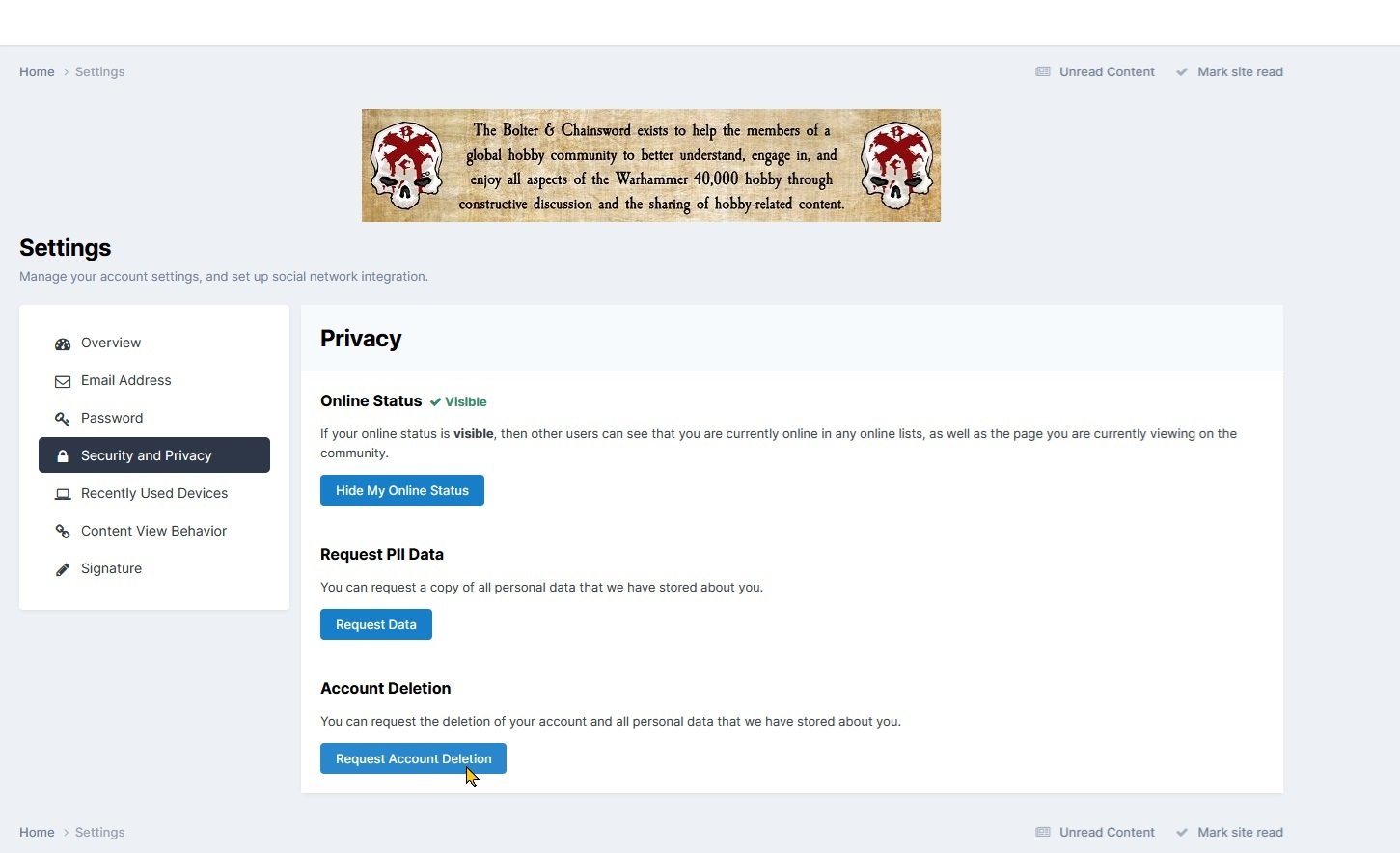Open the Overview settings tab
The image size is (1400, 853).
click(111, 344)
